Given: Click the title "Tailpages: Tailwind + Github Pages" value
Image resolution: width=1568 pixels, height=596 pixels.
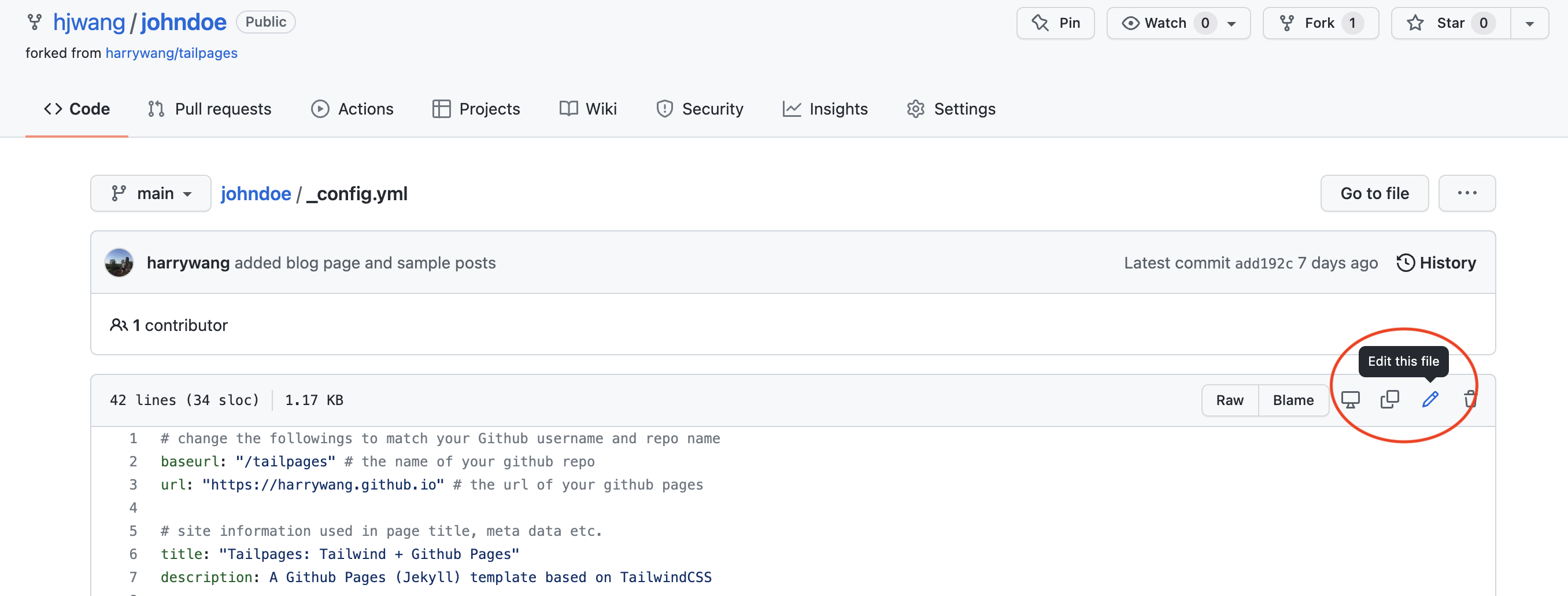Looking at the screenshot, I should tap(369, 554).
